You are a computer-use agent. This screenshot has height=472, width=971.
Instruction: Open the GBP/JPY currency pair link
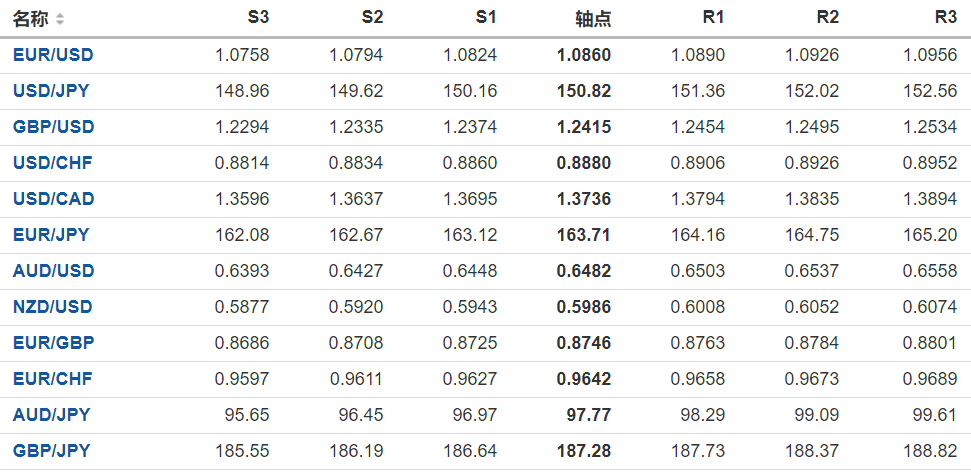51,451
